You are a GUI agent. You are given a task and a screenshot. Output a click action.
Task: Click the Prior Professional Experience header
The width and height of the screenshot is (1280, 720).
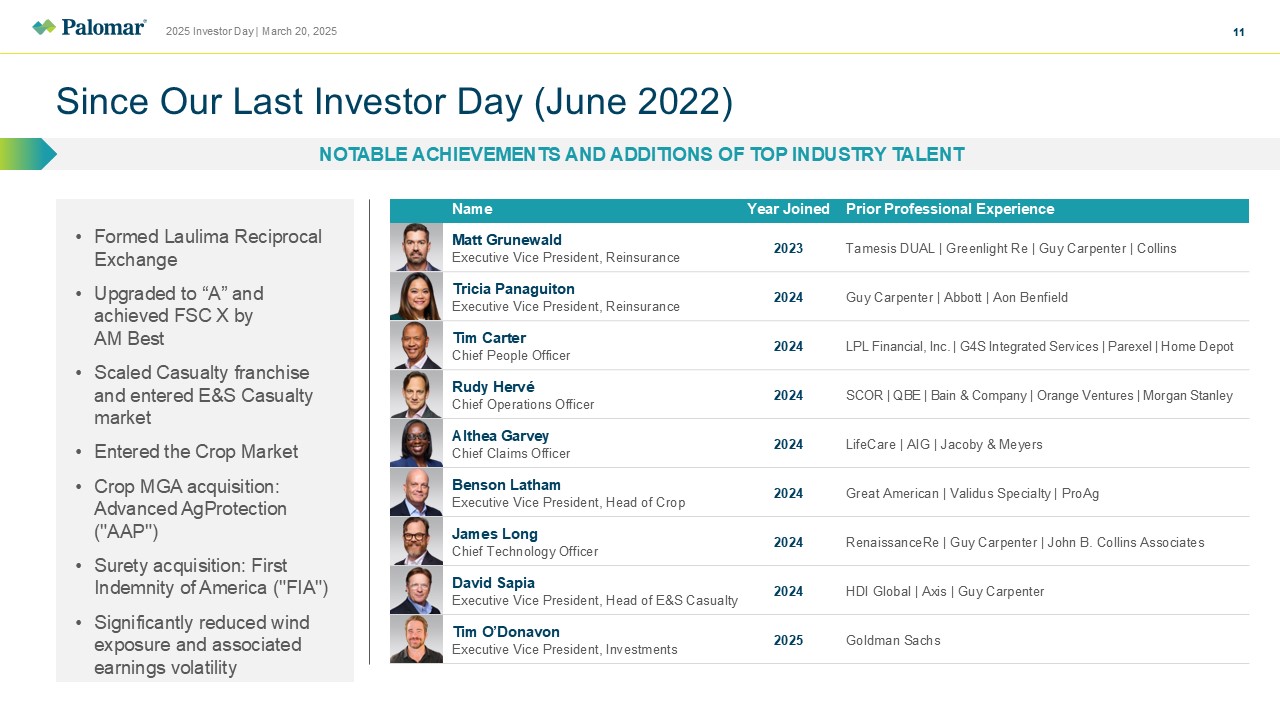(949, 209)
